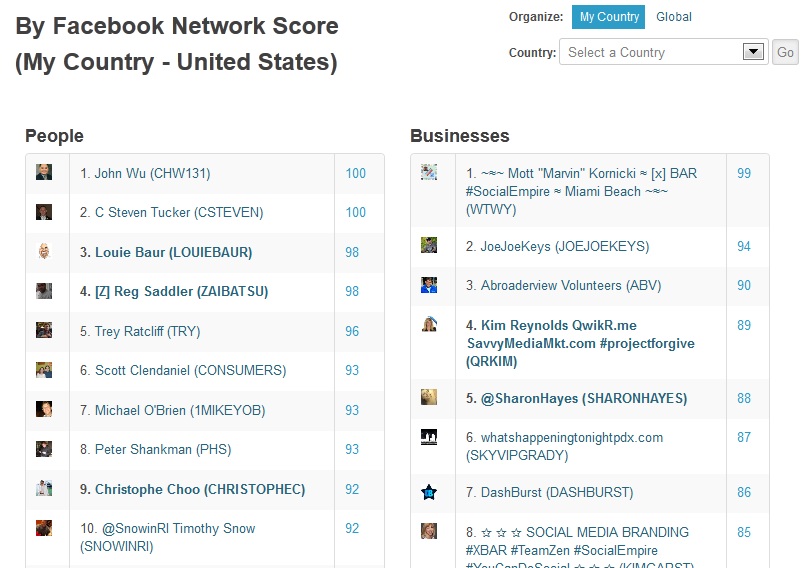Screen dimensions: 805x568
Task: Open Peter Shankman's avatar thumbnail
Action: 44,449
